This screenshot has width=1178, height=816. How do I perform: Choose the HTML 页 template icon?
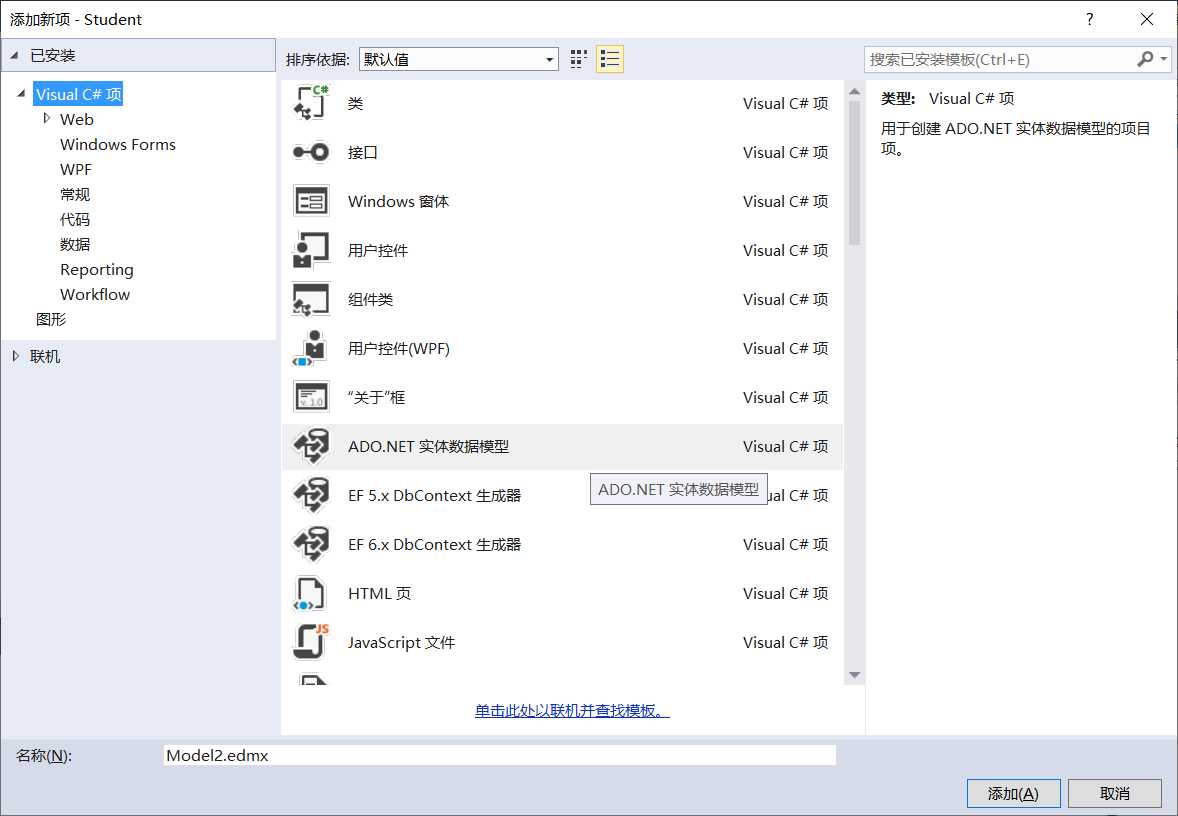[311, 594]
